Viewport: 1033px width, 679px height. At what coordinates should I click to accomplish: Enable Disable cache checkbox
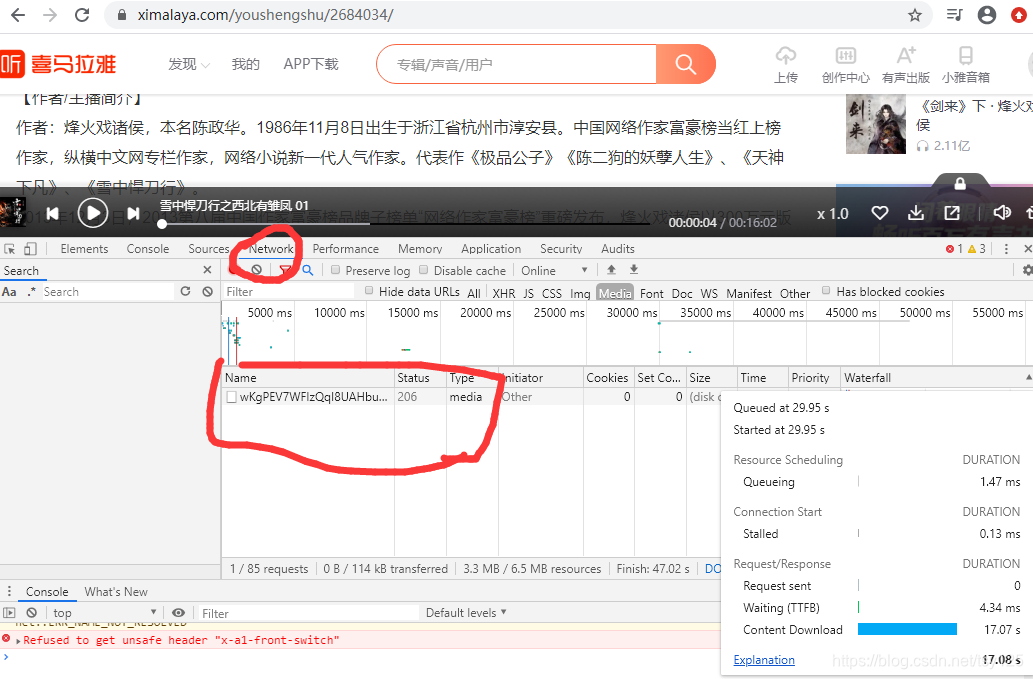pos(424,270)
